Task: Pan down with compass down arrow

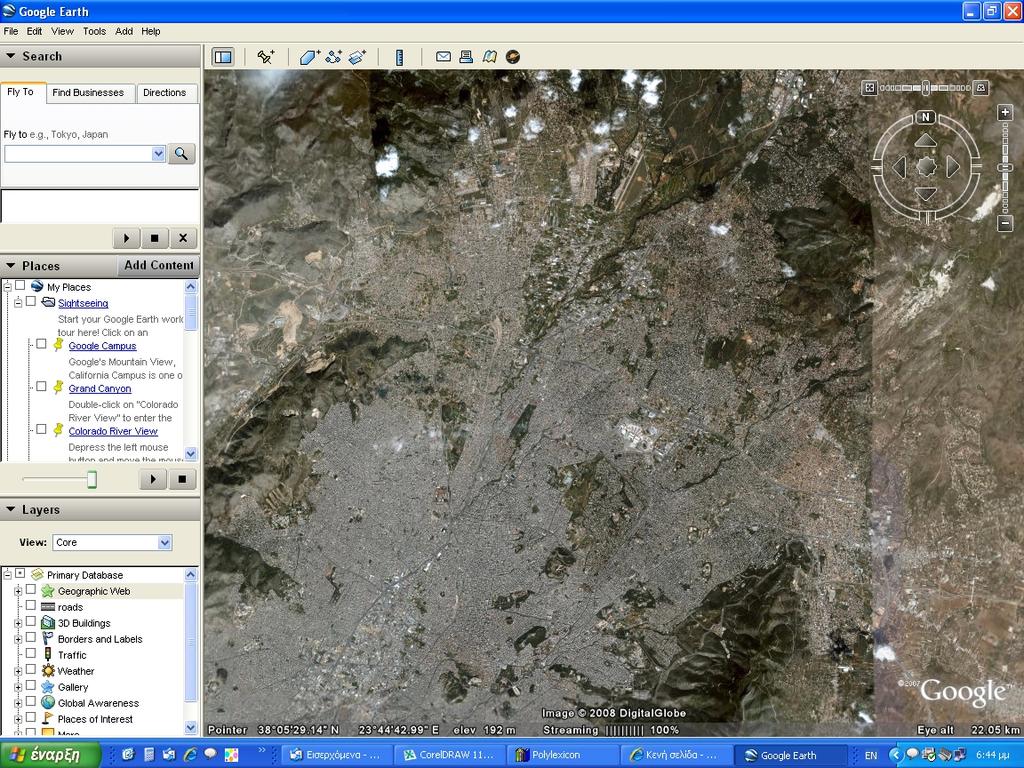Action: tap(925, 193)
